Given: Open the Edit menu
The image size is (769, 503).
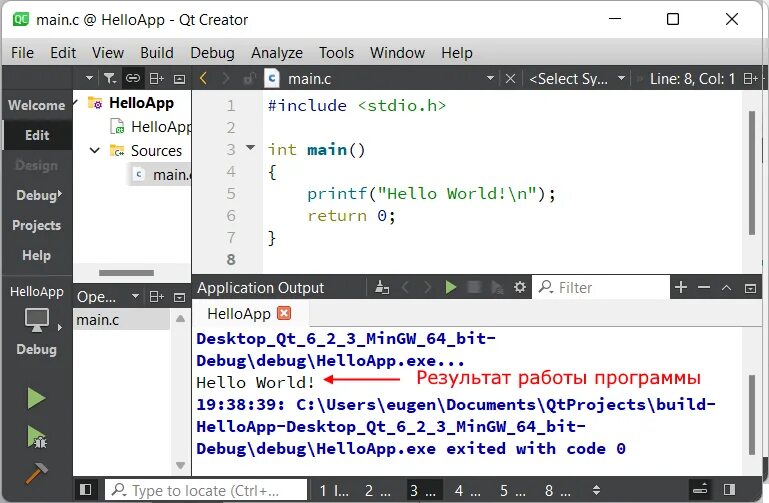Looking at the screenshot, I should click(x=63, y=52).
